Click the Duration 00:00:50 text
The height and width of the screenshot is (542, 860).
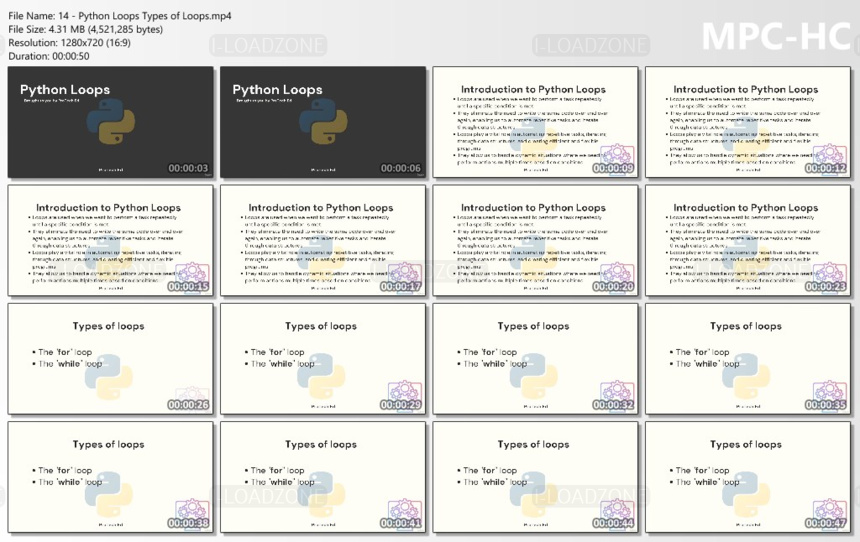tap(49, 56)
